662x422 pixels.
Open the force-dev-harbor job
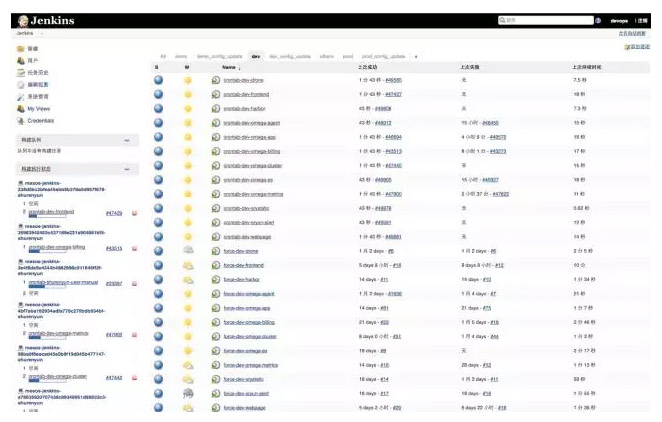241,280
